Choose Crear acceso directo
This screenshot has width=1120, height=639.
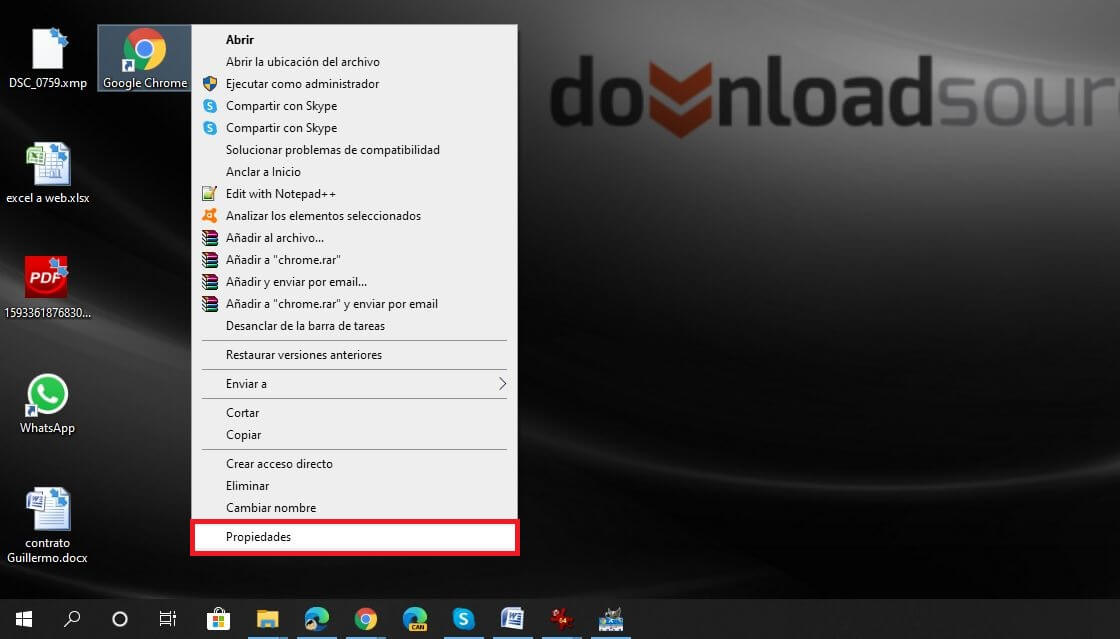pyautogui.click(x=354, y=464)
